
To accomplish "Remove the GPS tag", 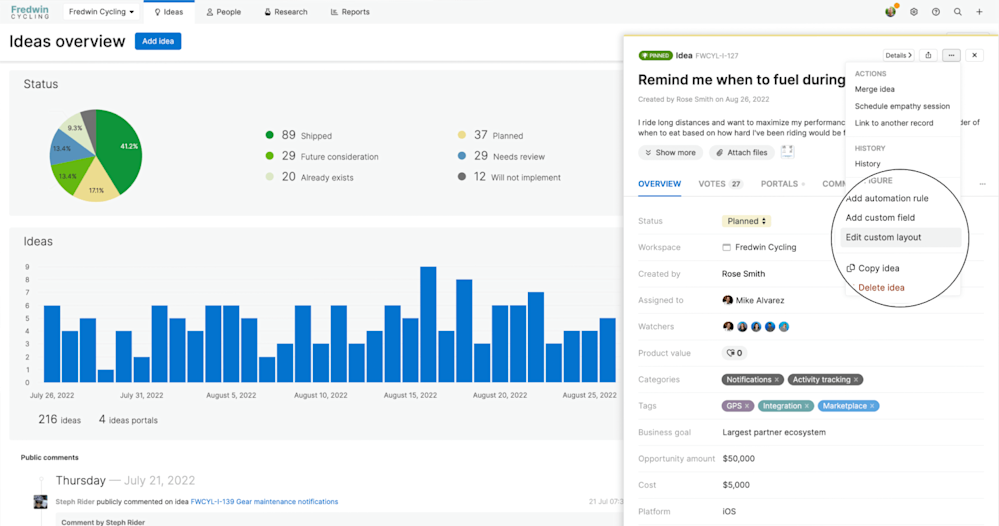I will [x=747, y=406].
